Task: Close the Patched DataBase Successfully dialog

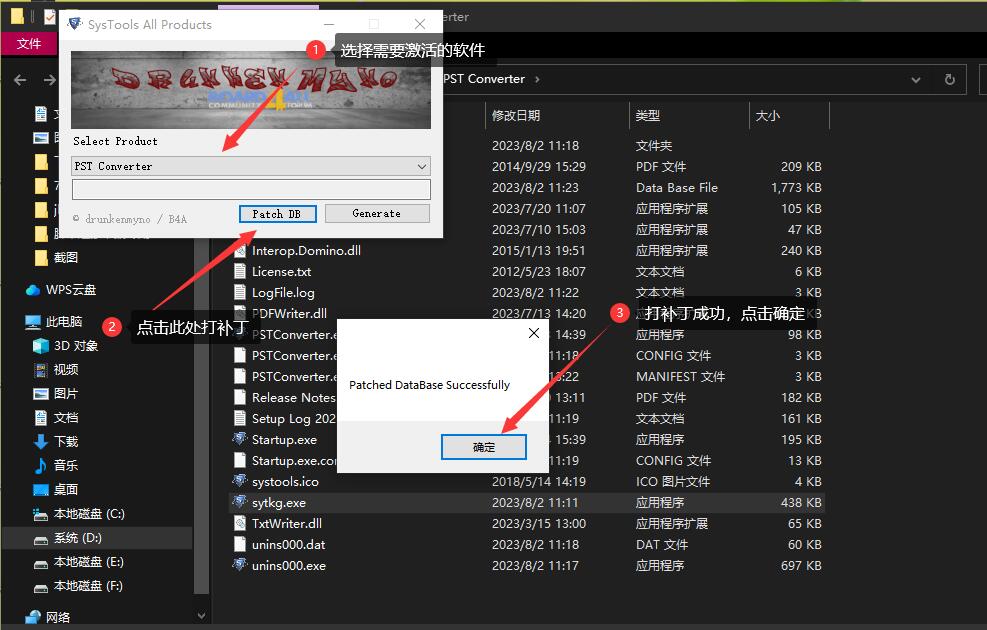Action: click(x=534, y=333)
